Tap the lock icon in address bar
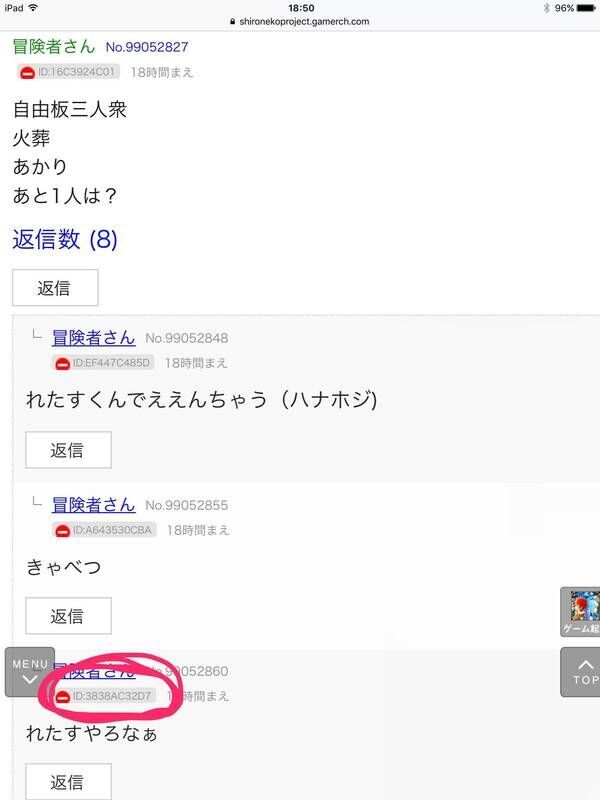Viewport: 600px width, 800px height. point(233,21)
